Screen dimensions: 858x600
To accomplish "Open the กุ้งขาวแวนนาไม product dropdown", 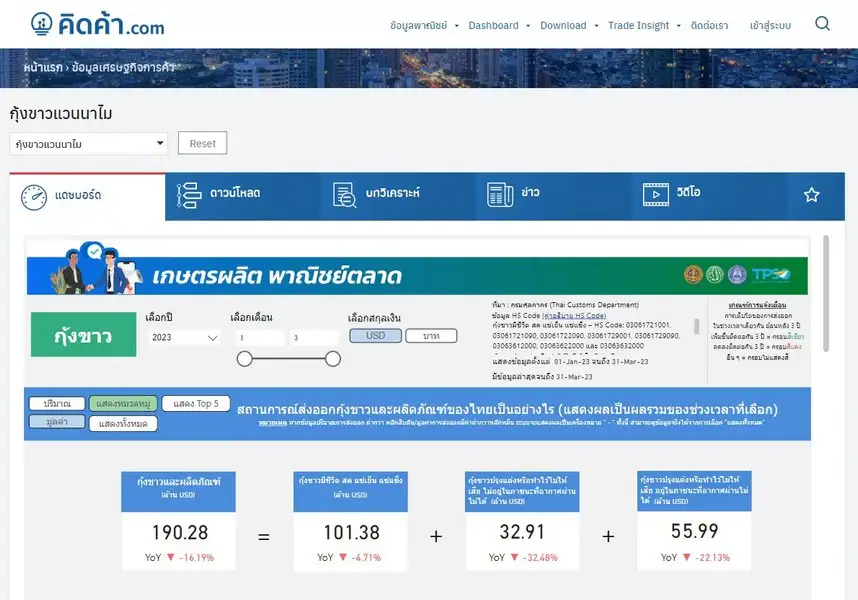I will 89,144.
